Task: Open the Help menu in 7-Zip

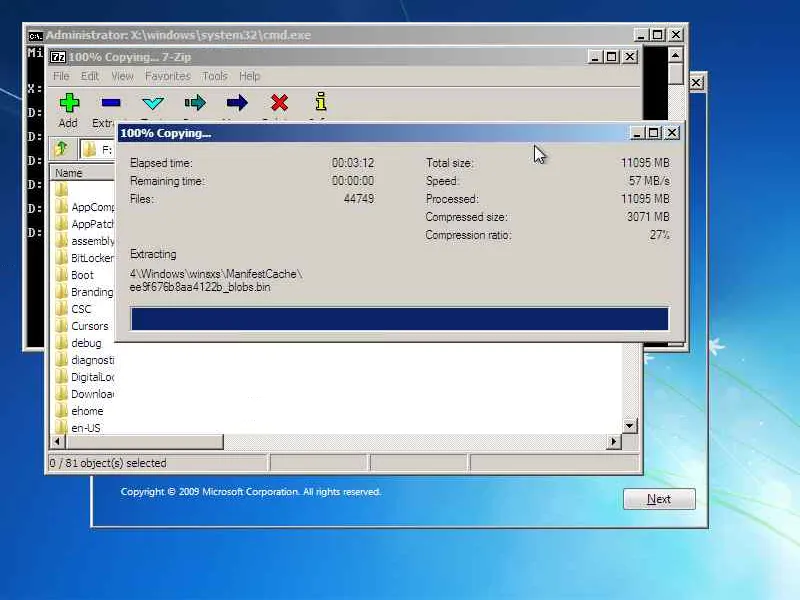Action: pos(249,76)
